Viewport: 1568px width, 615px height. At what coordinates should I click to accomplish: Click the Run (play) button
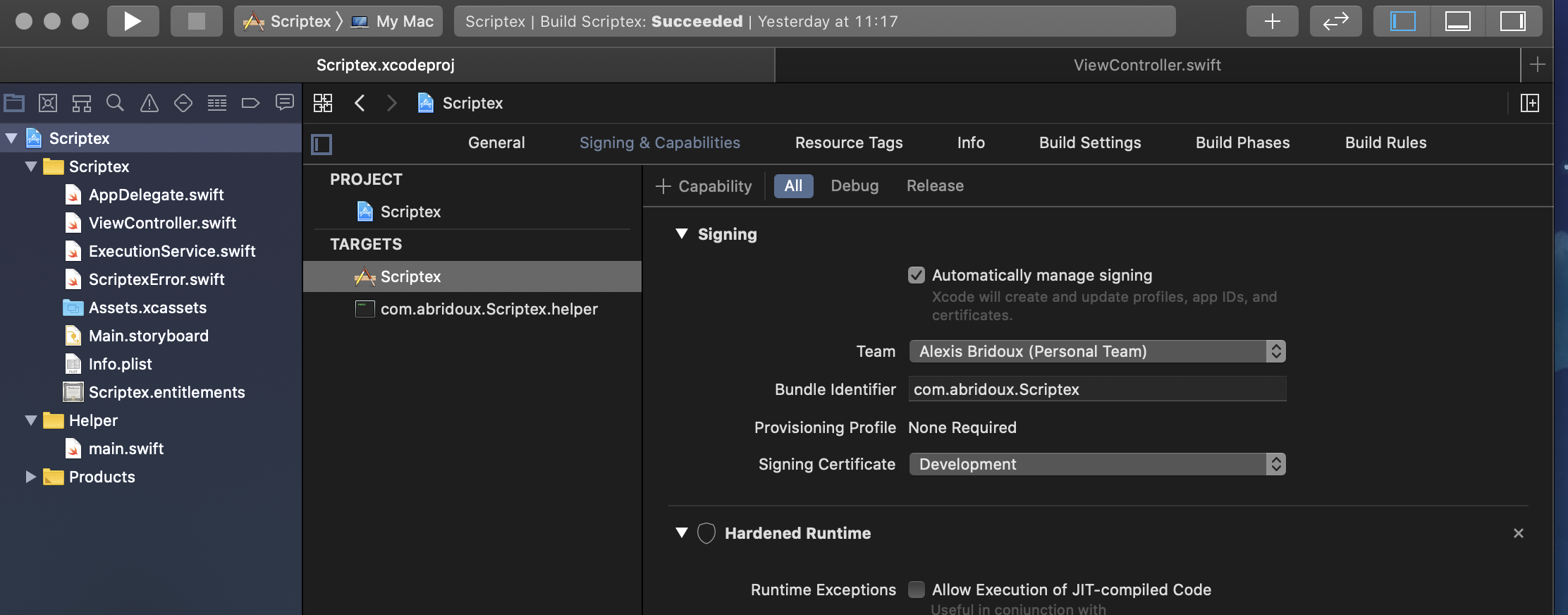click(x=133, y=21)
